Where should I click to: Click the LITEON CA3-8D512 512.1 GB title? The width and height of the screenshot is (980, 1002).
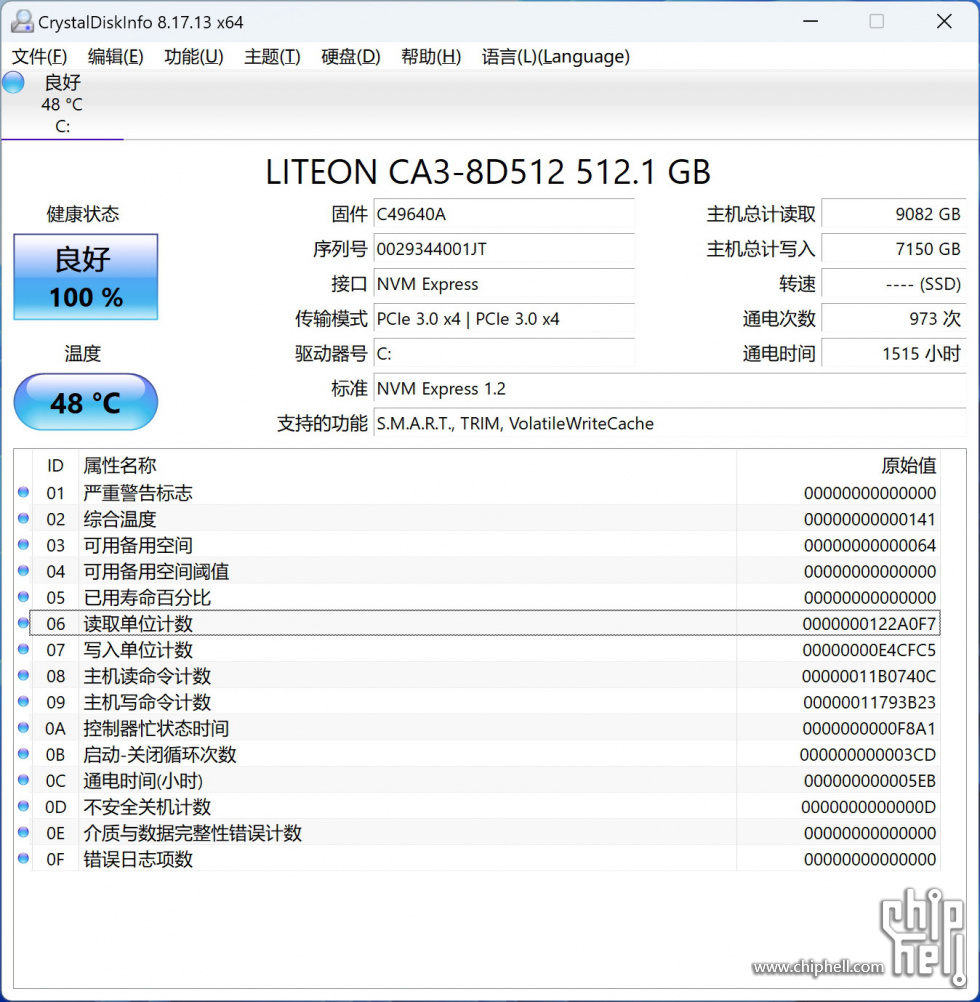point(488,172)
